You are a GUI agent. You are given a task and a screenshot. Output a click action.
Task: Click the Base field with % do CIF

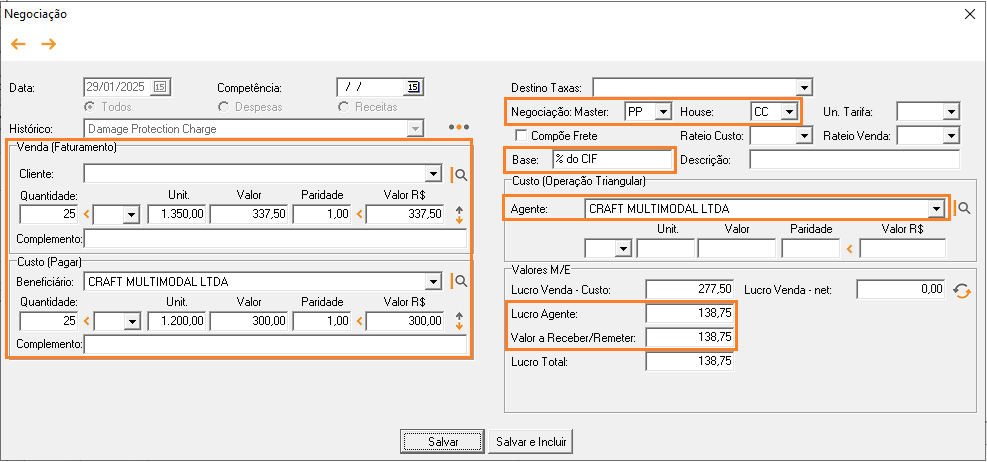(612, 160)
